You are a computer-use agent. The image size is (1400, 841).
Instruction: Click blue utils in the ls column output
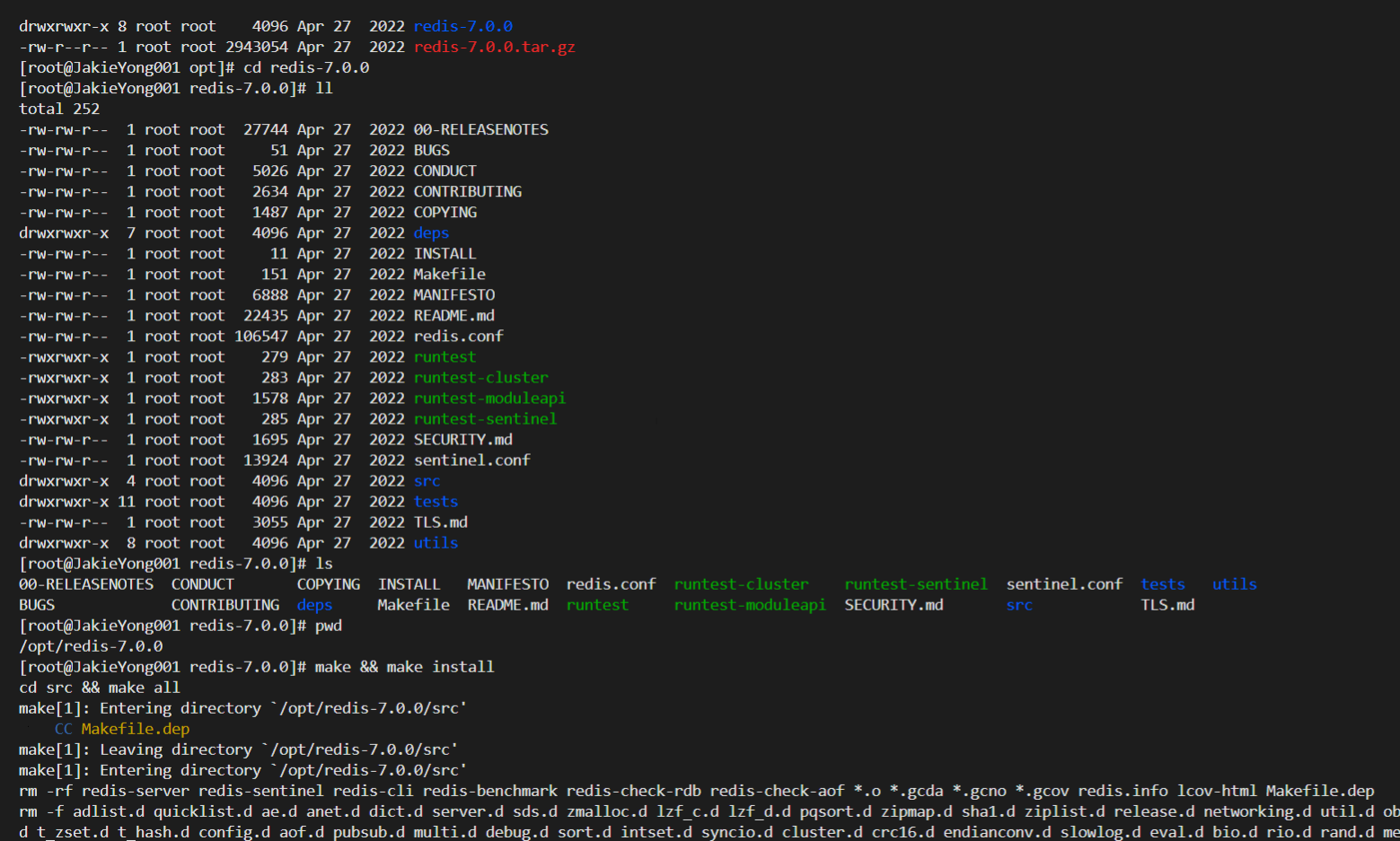point(1236,583)
